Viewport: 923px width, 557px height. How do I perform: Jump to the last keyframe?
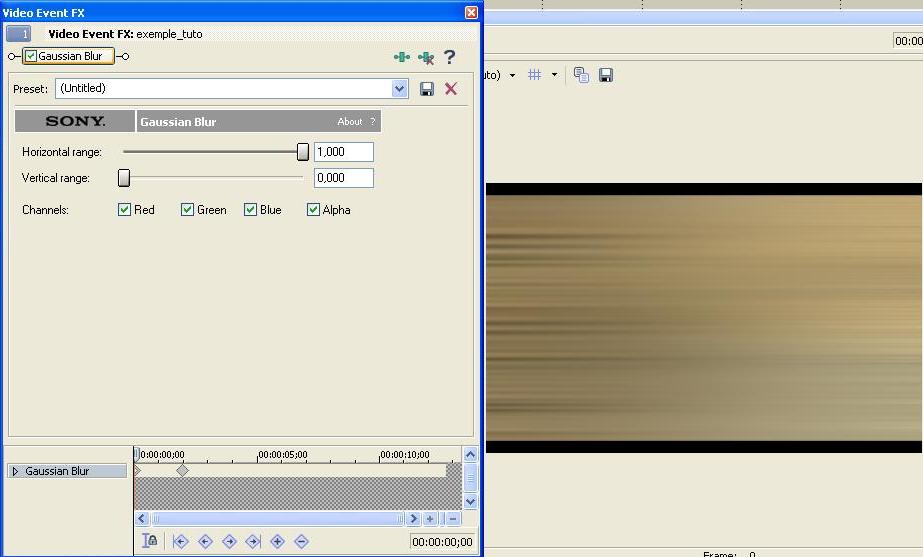coord(253,541)
